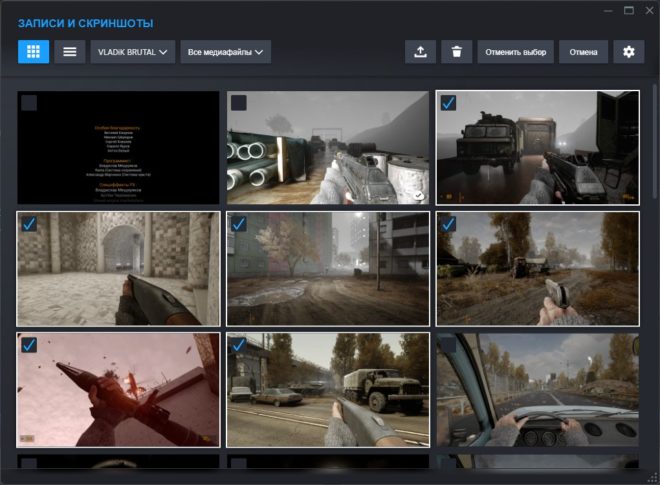The image size is (660, 485).
Task: Click 'Отмена' button
Action: click(x=583, y=52)
